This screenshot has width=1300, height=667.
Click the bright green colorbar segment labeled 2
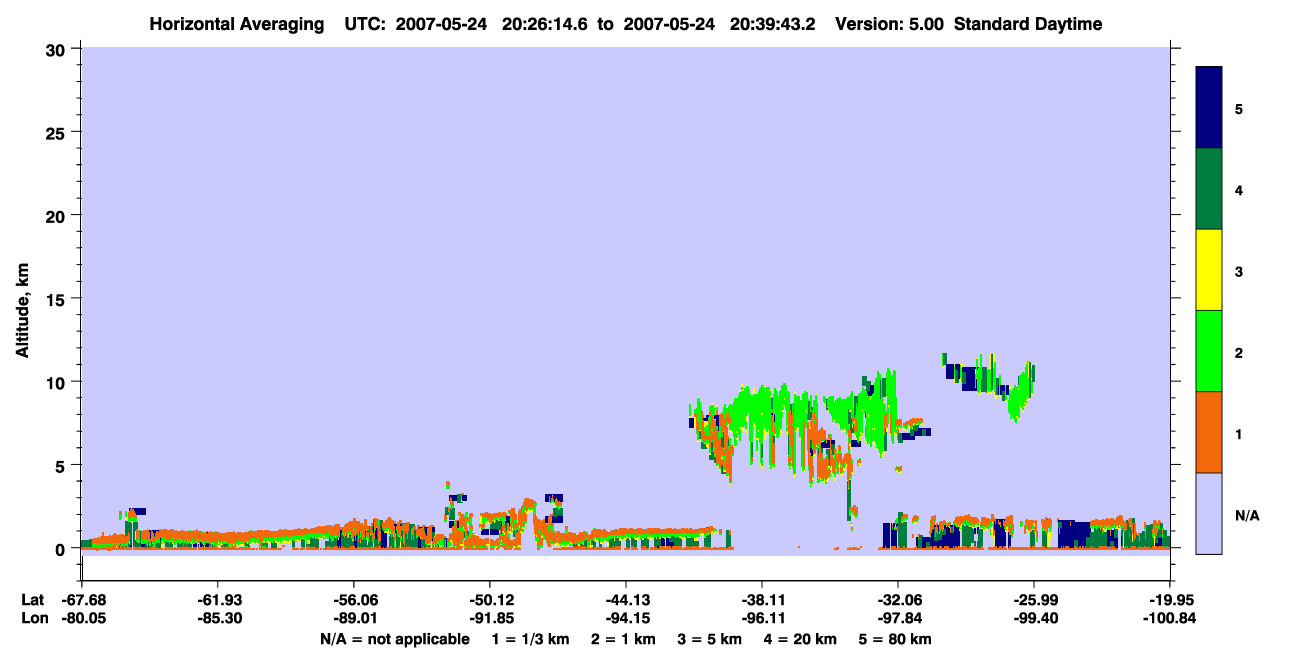(x=1209, y=351)
